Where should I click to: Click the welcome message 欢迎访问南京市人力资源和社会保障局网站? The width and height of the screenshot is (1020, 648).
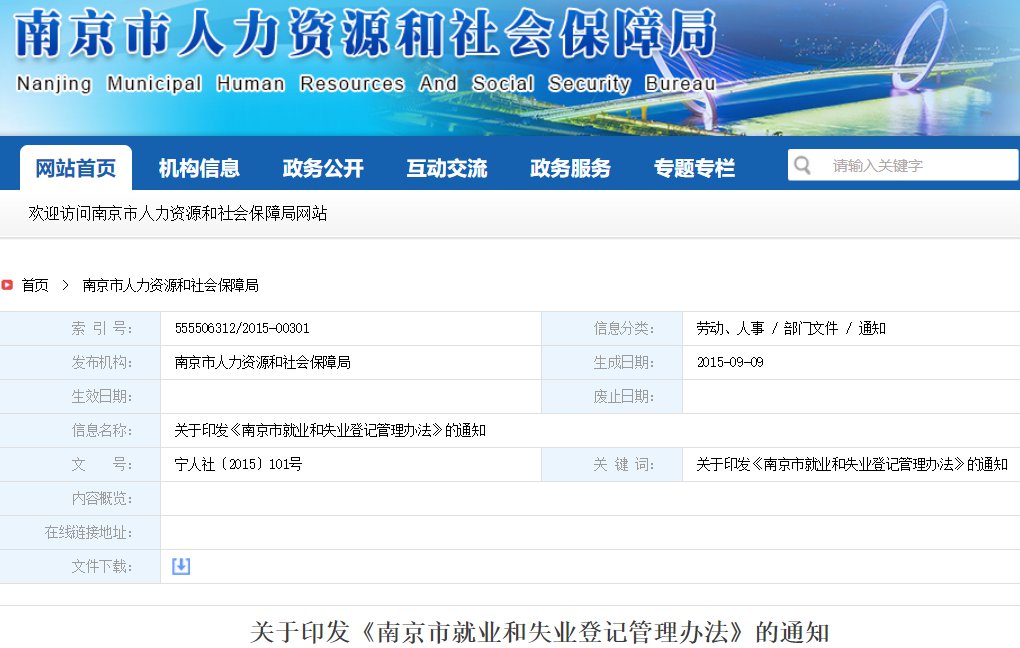(x=178, y=213)
